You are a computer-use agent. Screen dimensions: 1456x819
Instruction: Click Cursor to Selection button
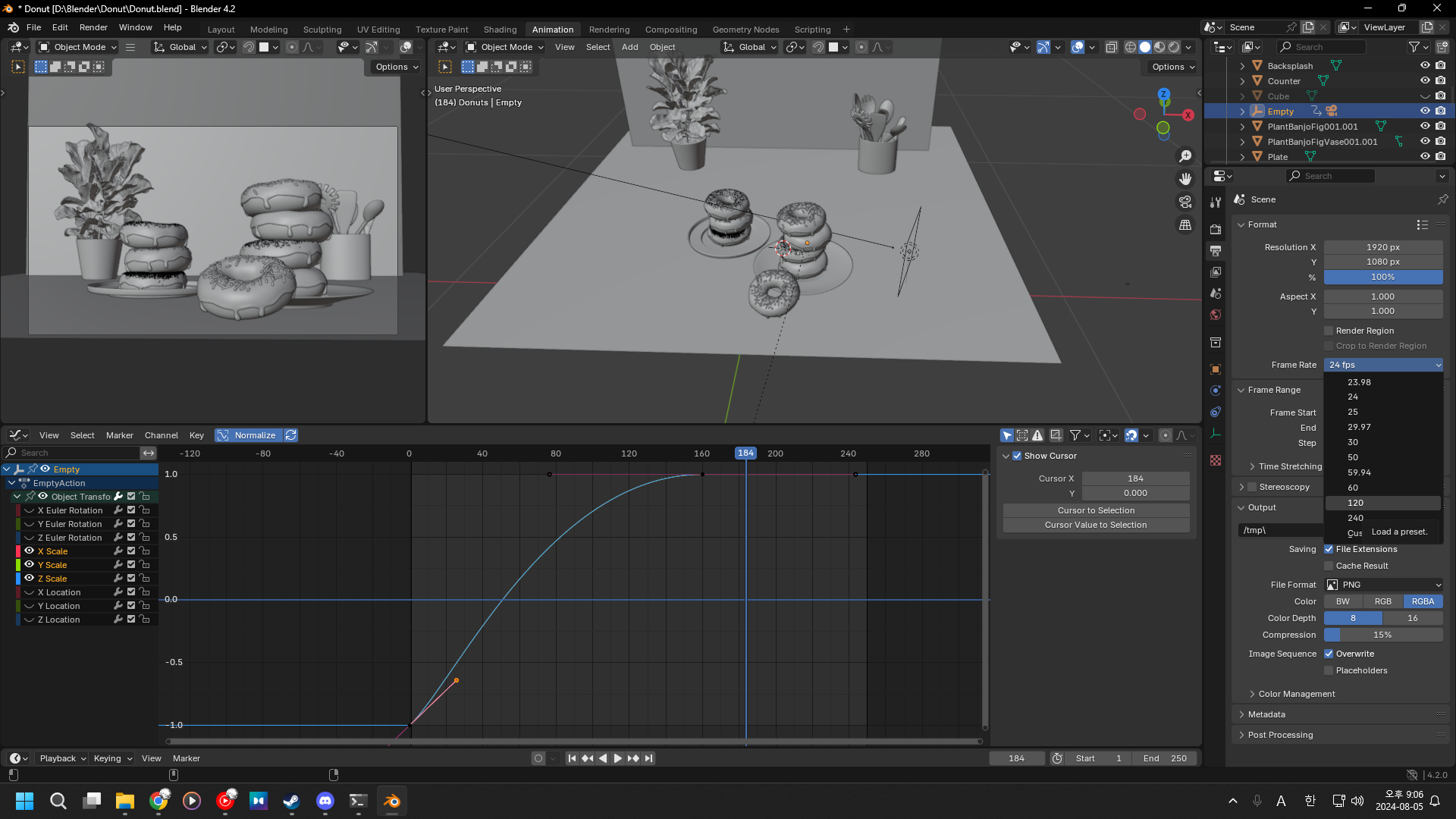click(1096, 510)
